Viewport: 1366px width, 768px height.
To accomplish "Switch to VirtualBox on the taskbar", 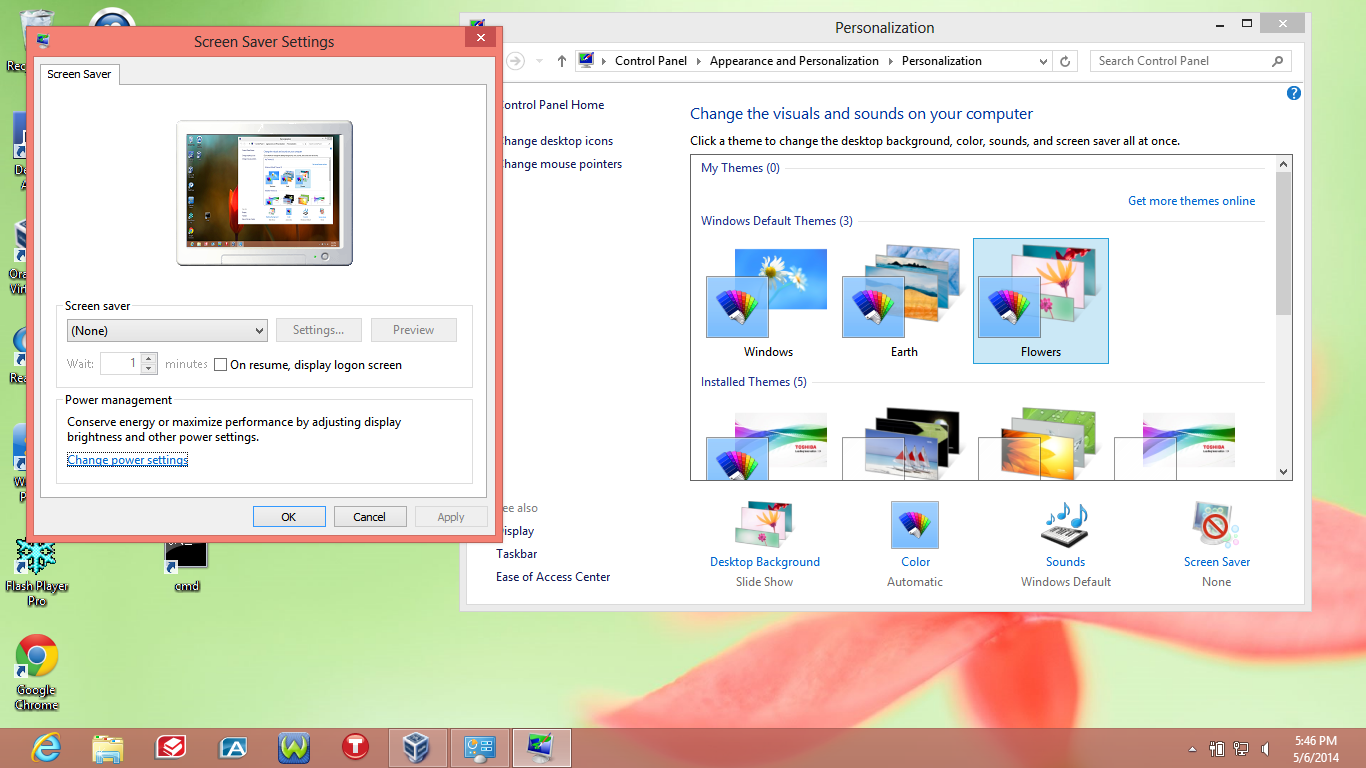I will pos(417,748).
